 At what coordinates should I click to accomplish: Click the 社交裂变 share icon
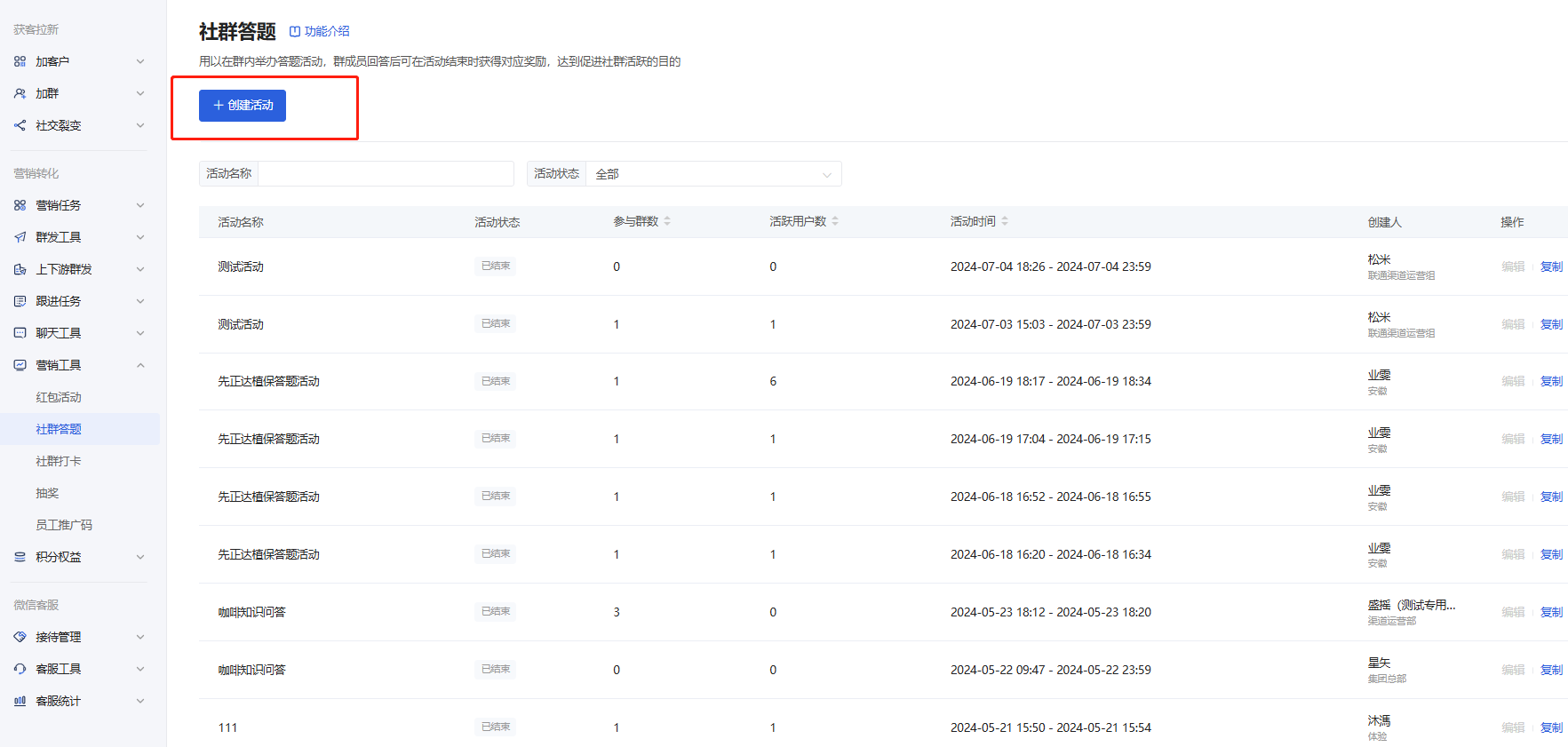(x=20, y=125)
